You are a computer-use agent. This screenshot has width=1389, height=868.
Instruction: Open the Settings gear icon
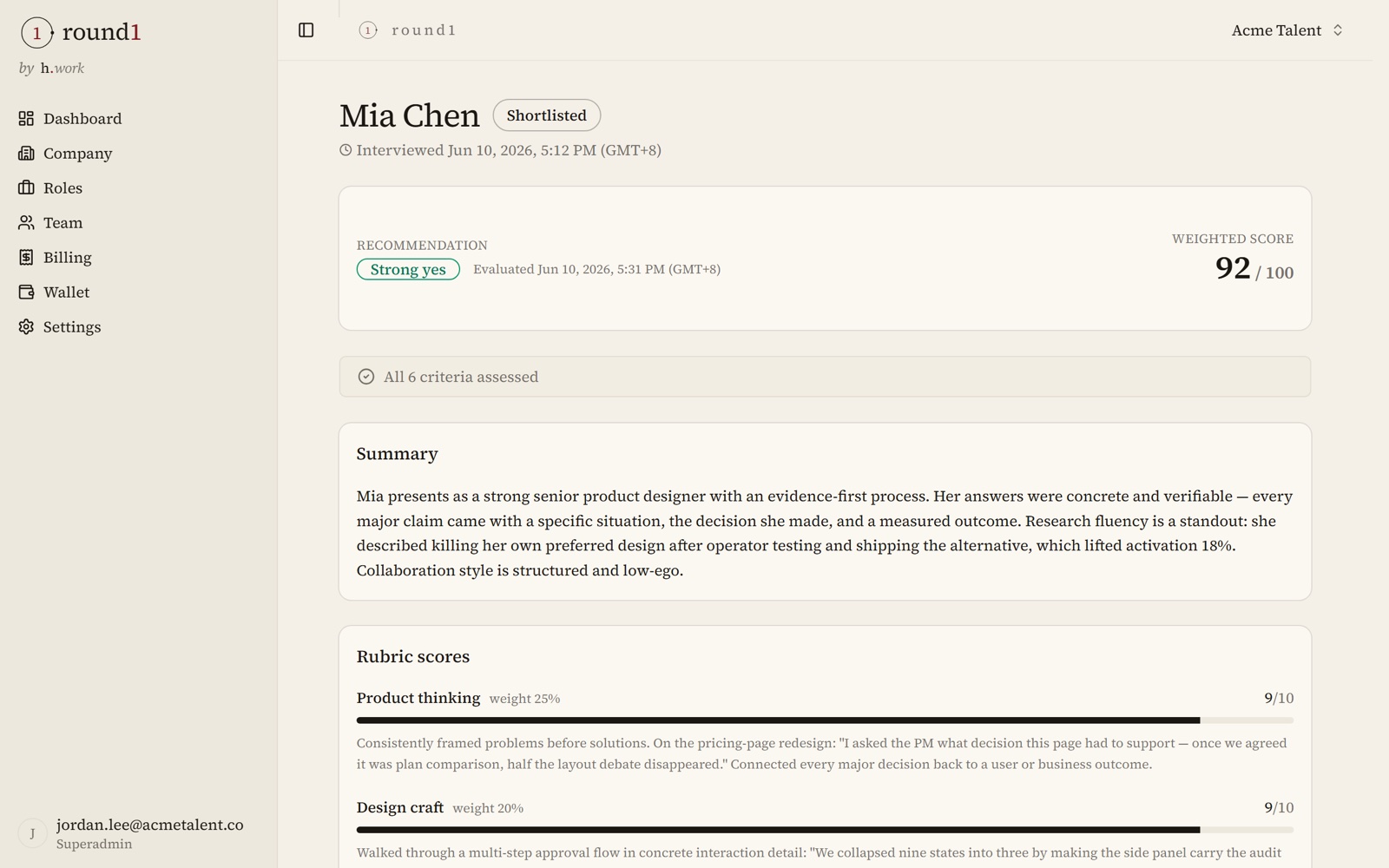26,326
